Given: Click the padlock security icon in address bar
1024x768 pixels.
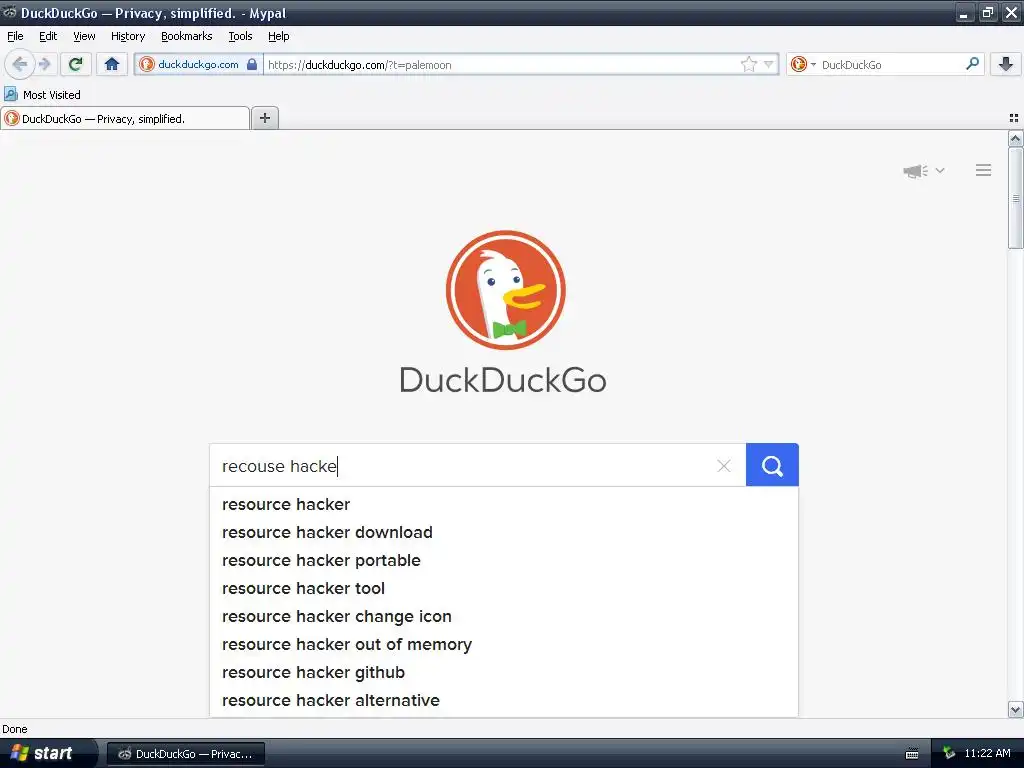Looking at the screenshot, I should coord(252,64).
